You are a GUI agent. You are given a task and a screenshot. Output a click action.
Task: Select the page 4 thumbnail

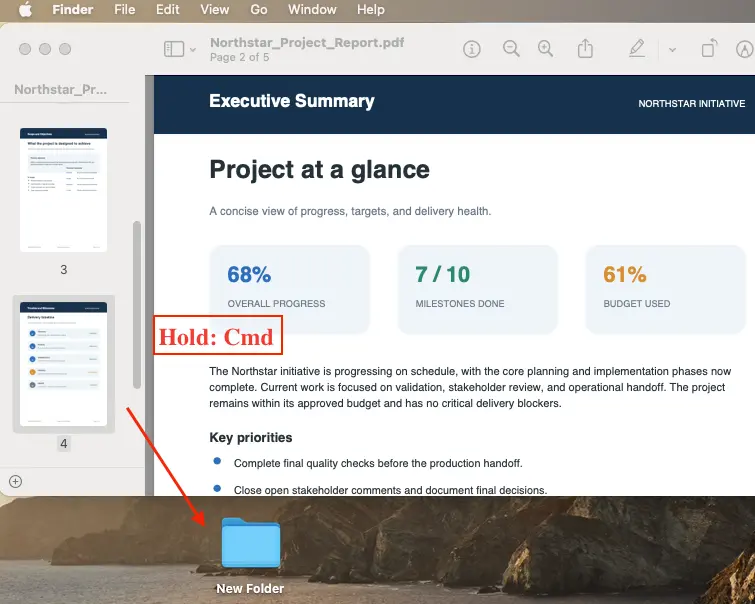pos(64,364)
